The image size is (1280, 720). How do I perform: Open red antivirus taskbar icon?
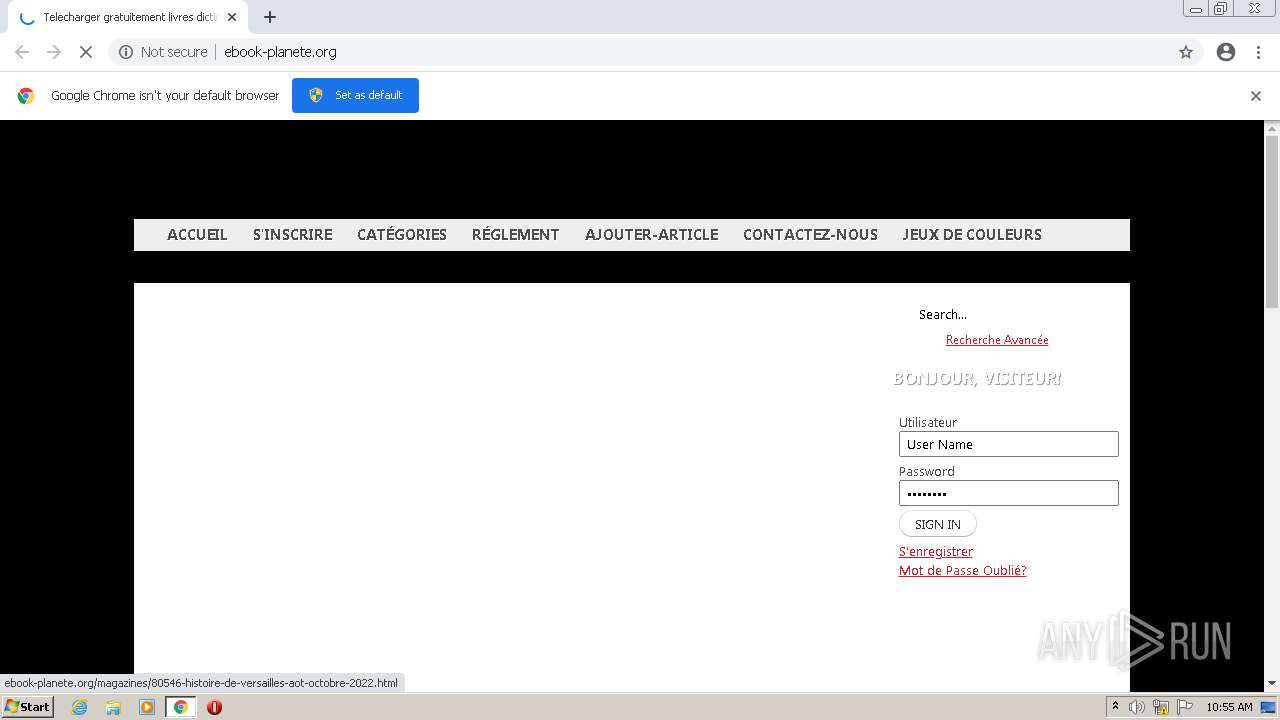tap(214, 707)
